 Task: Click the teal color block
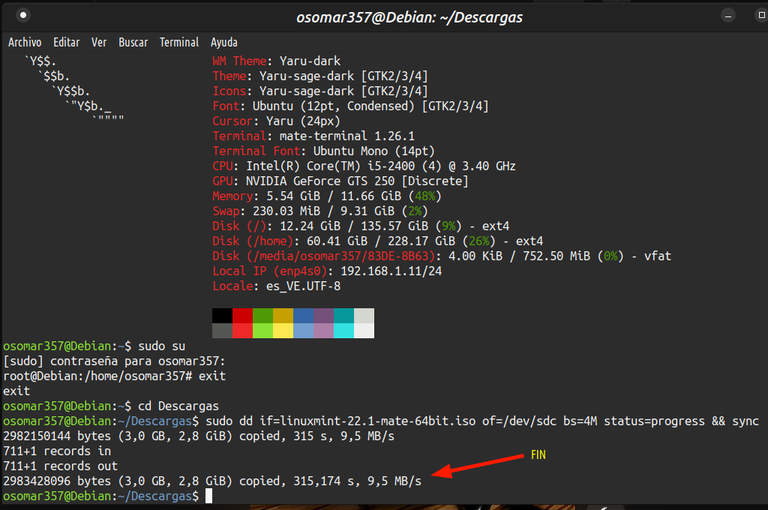(x=344, y=316)
